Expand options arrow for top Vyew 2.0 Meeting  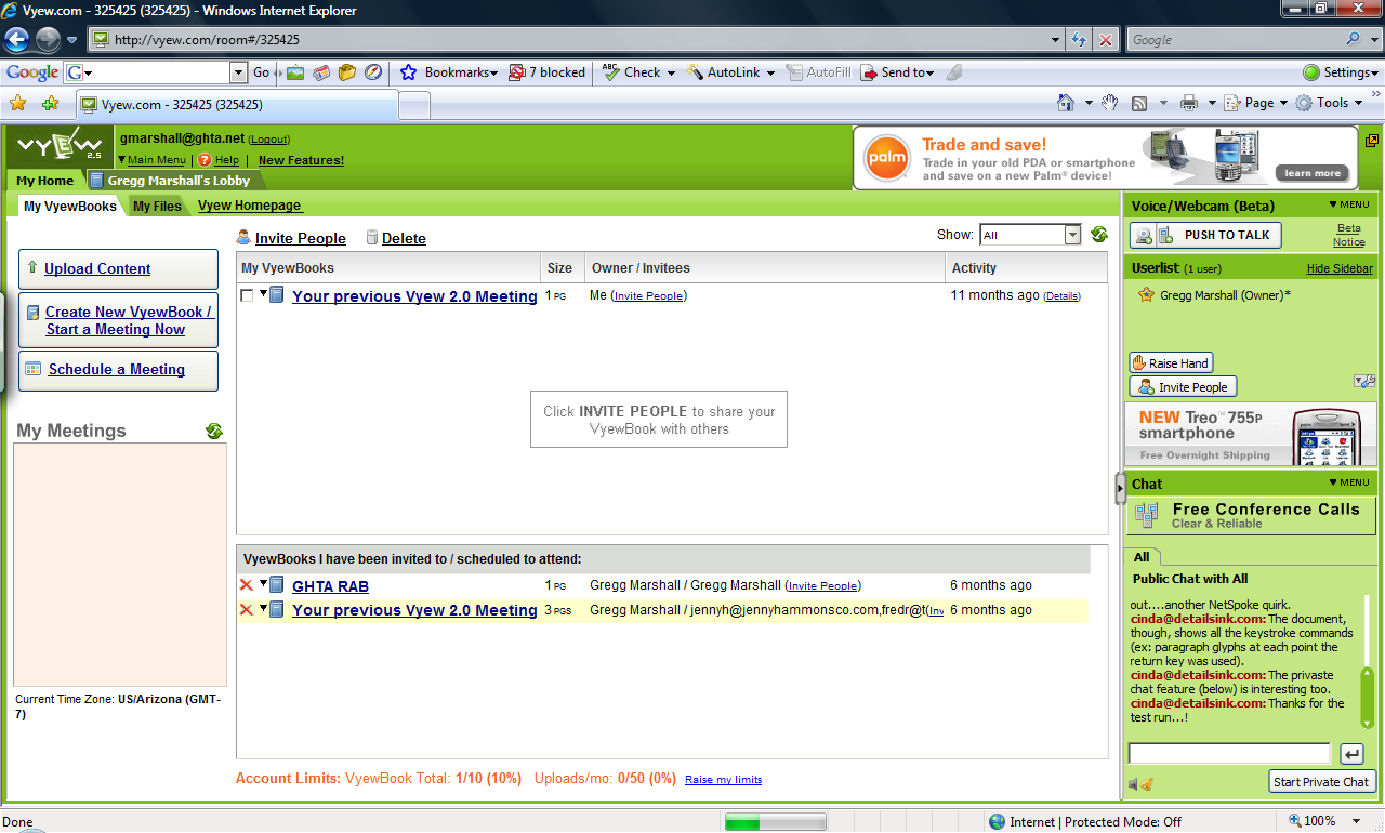263,294
